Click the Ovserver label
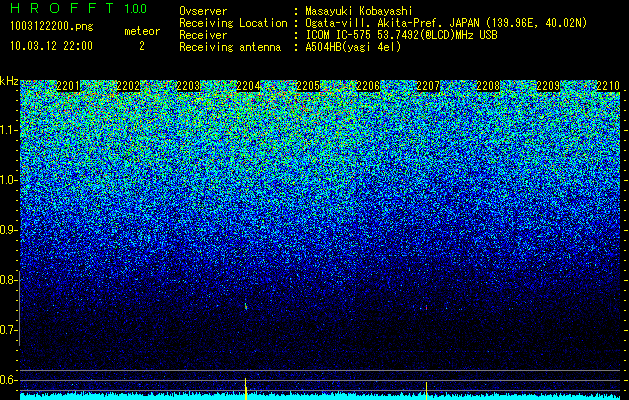 [x=203, y=11]
